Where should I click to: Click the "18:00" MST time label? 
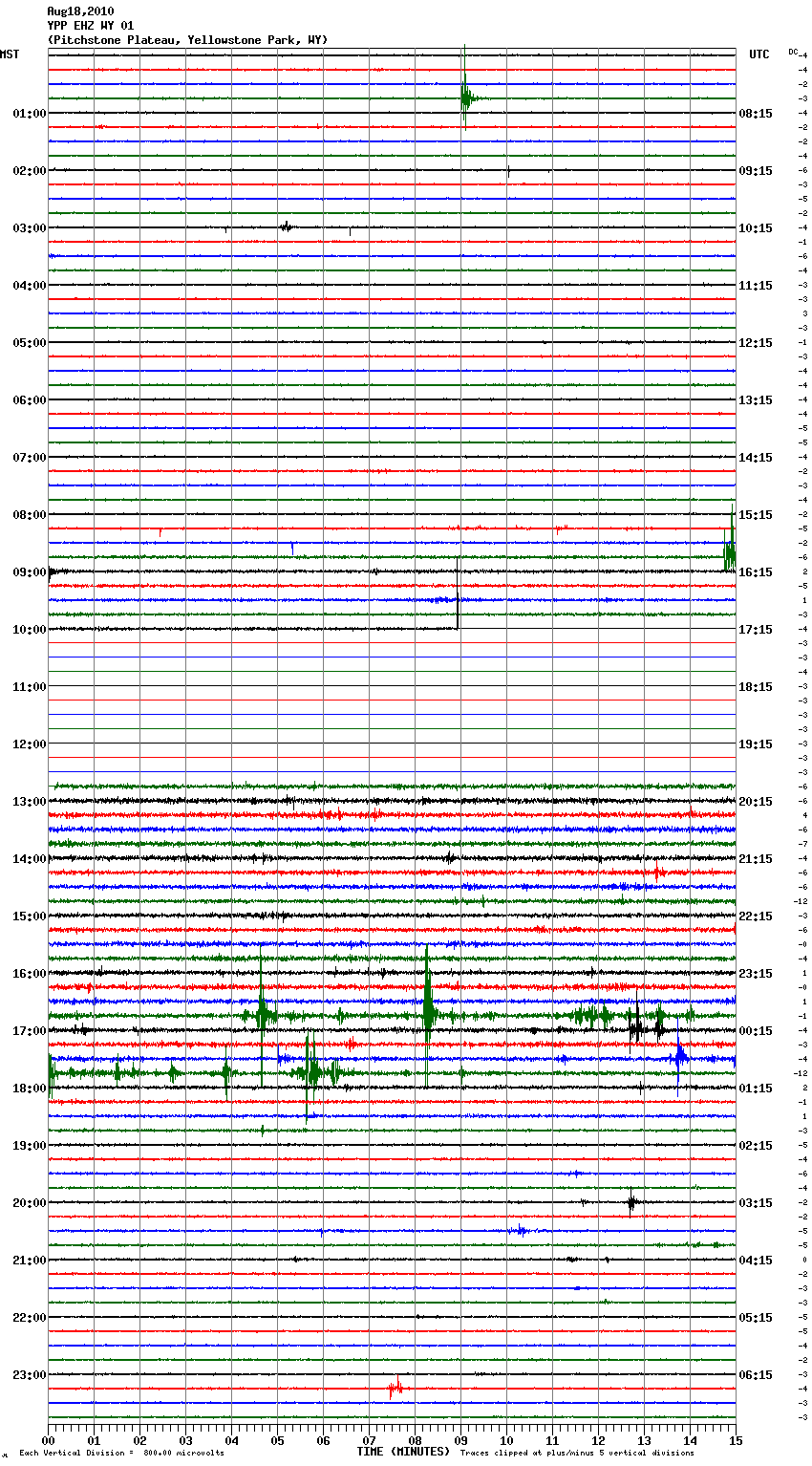30,1089
